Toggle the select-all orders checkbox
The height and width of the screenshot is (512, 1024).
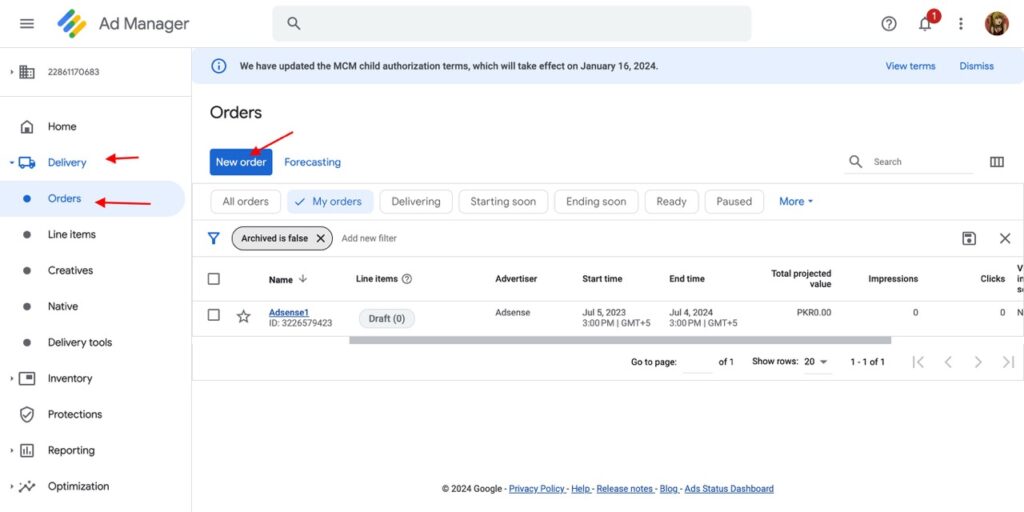(x=214, y=279)
